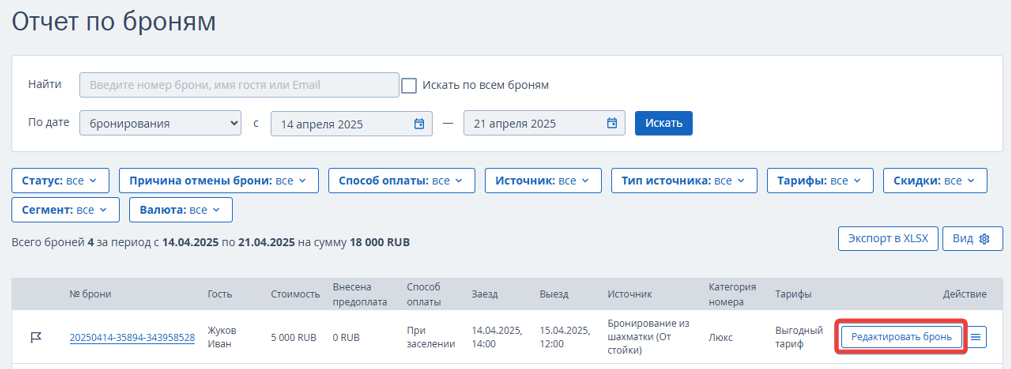Expand the Статус filter dropdown
The height and width of the screenshot is (369, 1011).
61,181
